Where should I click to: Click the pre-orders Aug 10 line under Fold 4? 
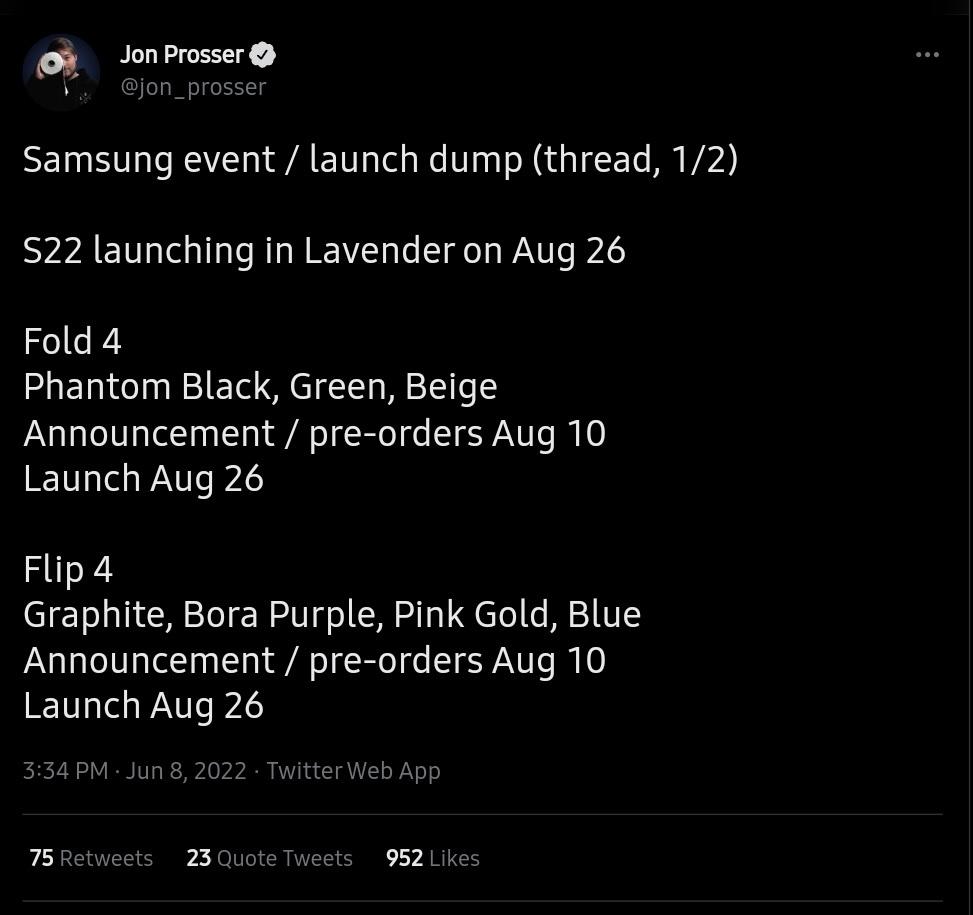point(314,434)
